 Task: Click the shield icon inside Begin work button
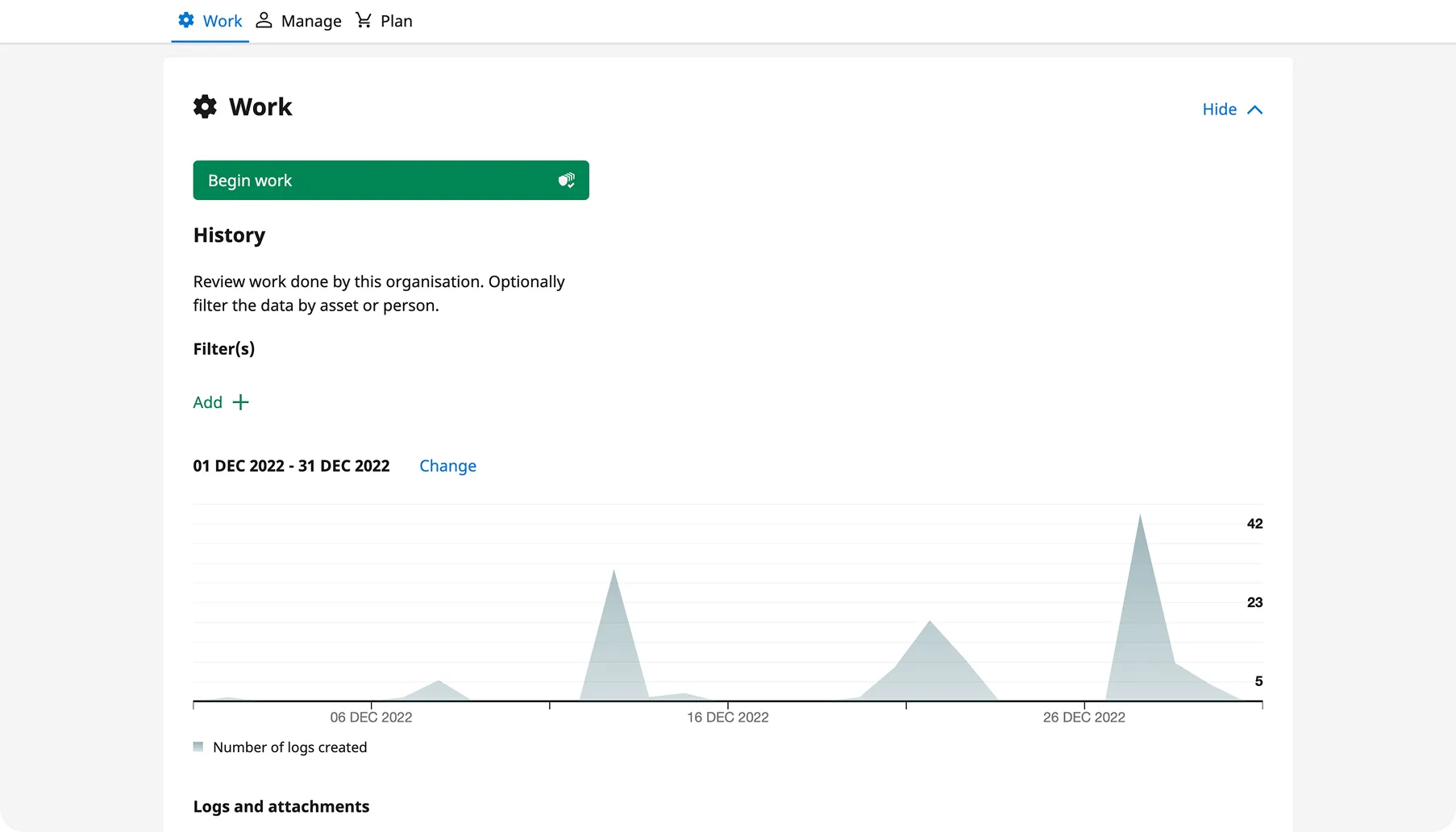(567, 180)
